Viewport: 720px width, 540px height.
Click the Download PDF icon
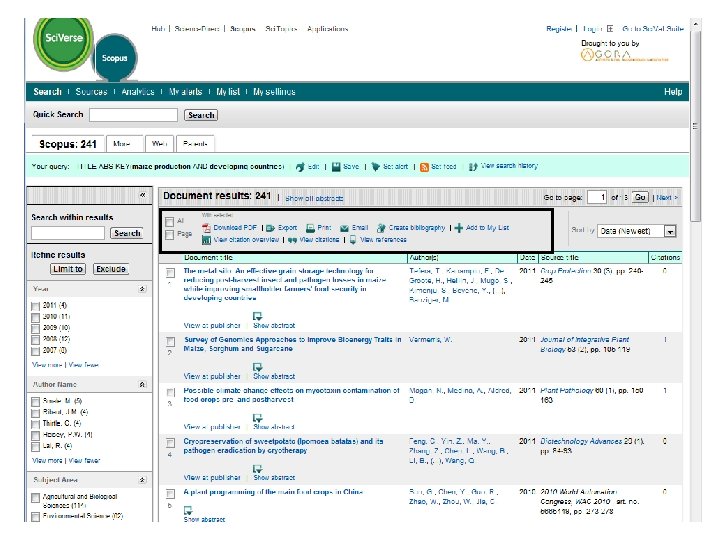(x=207, y=228)
